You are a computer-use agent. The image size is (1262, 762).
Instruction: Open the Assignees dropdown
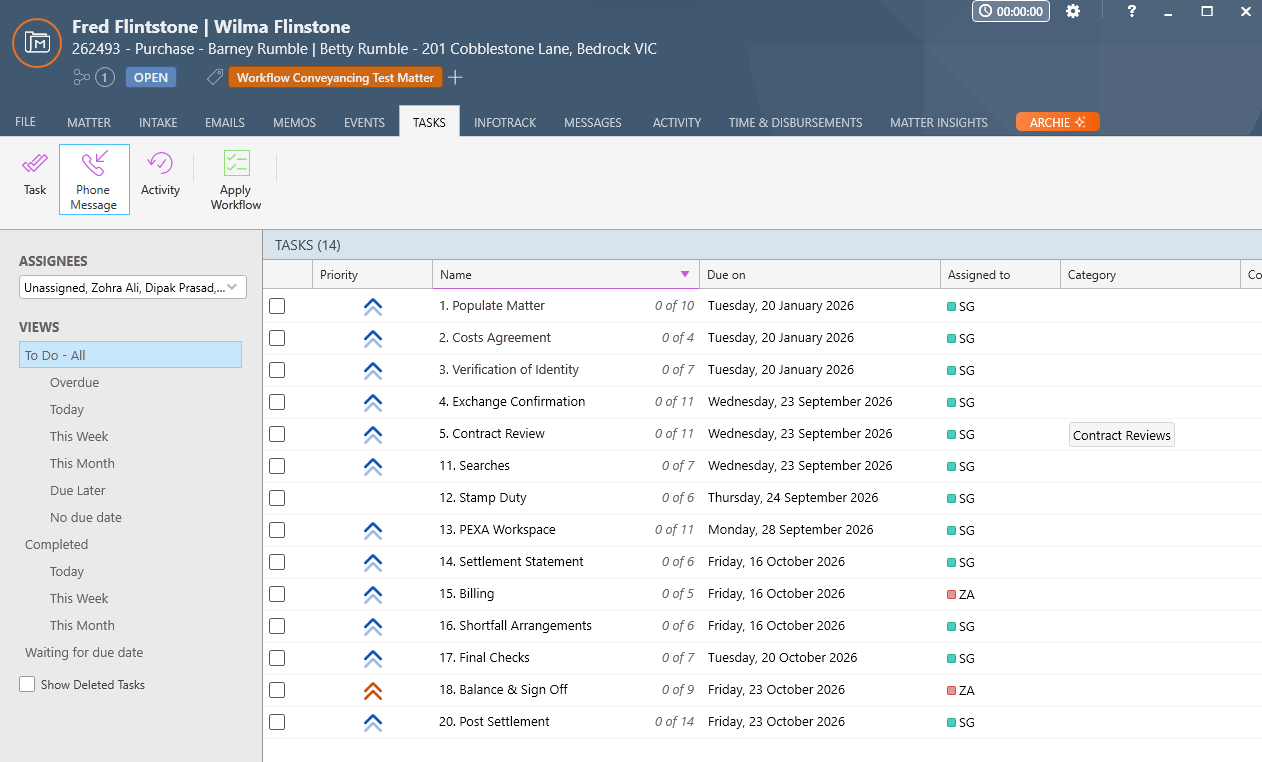point(133,287)
